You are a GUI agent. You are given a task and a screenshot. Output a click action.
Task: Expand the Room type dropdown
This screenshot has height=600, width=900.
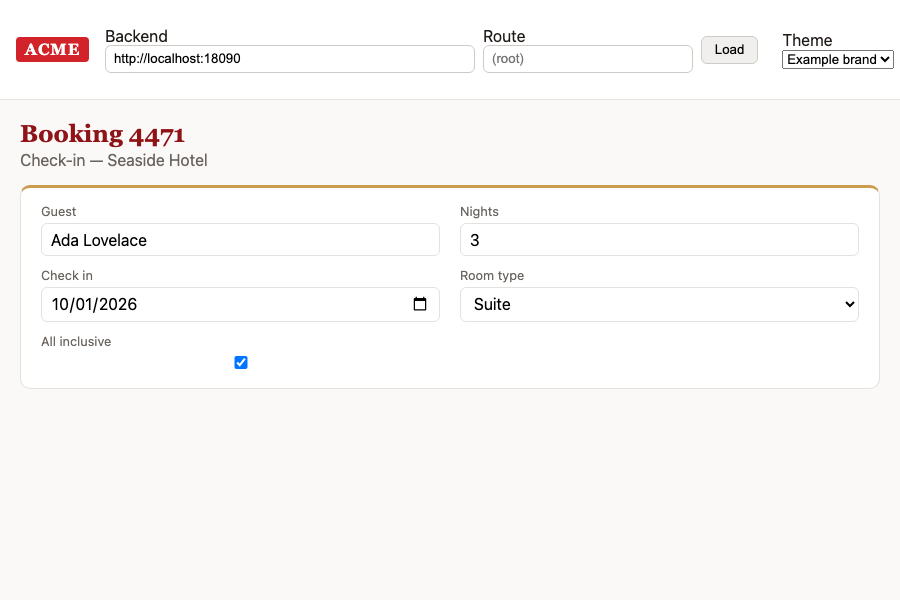point(659,304)
